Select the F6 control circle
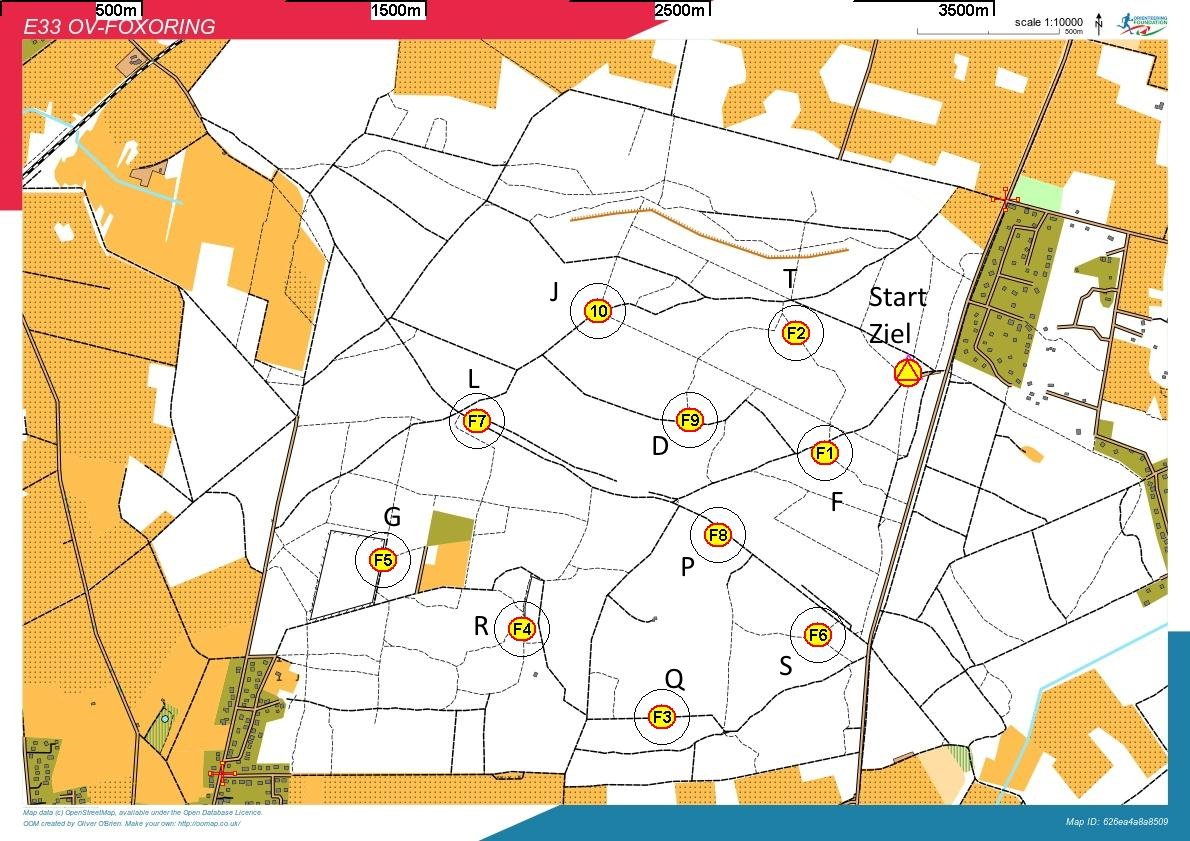Screen dimensions: 1190x841 coord(817,635)
